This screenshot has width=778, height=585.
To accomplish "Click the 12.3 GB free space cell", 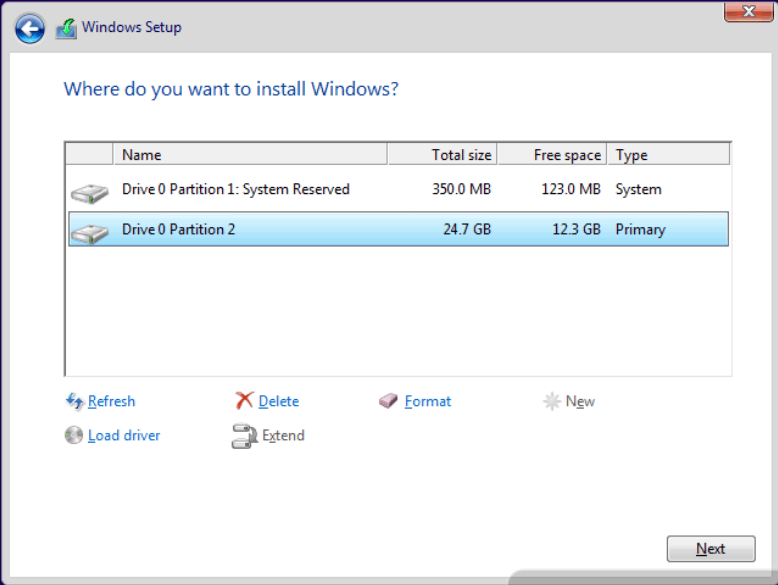I will click(577, 229).
